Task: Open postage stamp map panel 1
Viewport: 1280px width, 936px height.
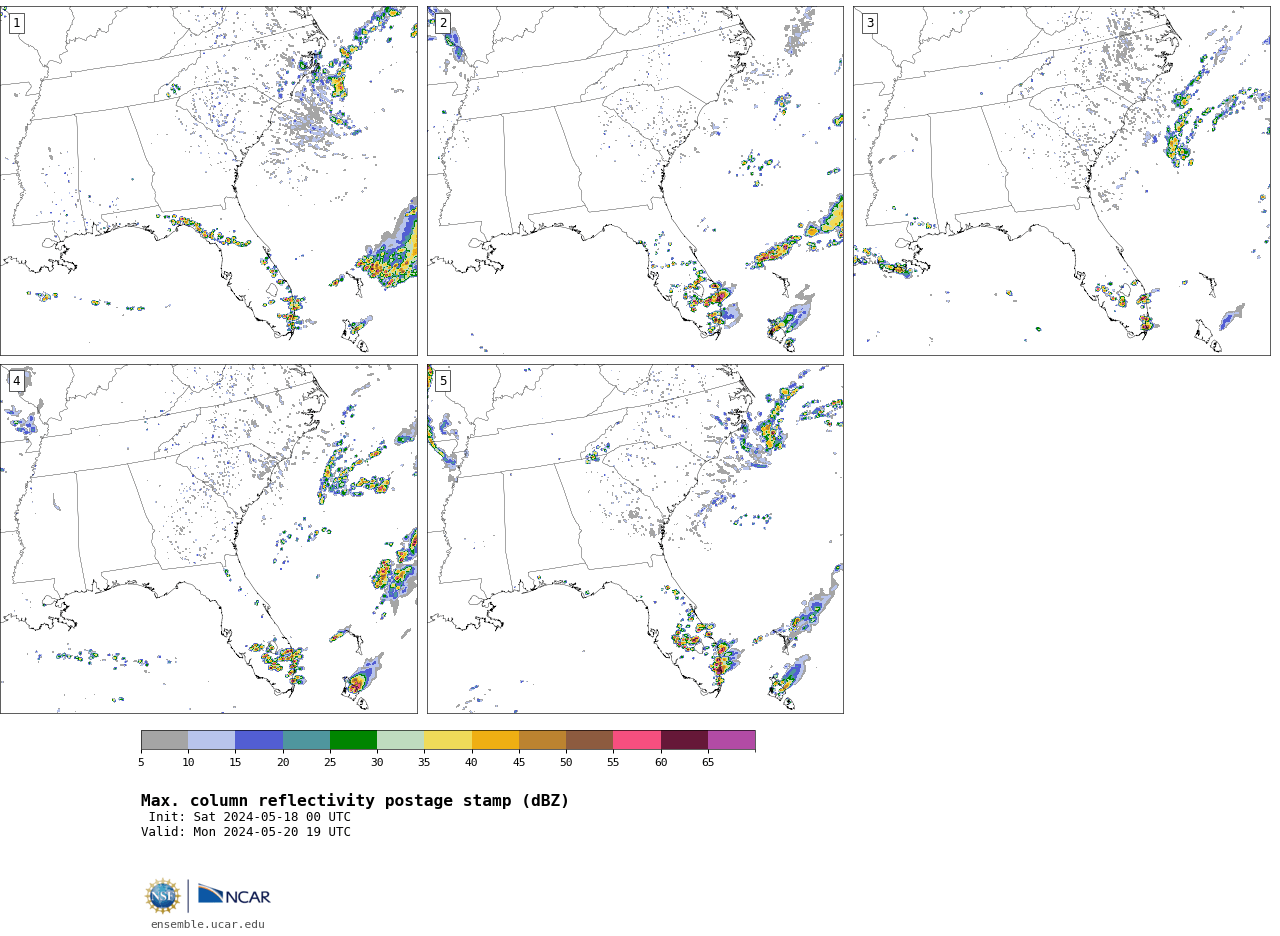Action: coord(208,181)
